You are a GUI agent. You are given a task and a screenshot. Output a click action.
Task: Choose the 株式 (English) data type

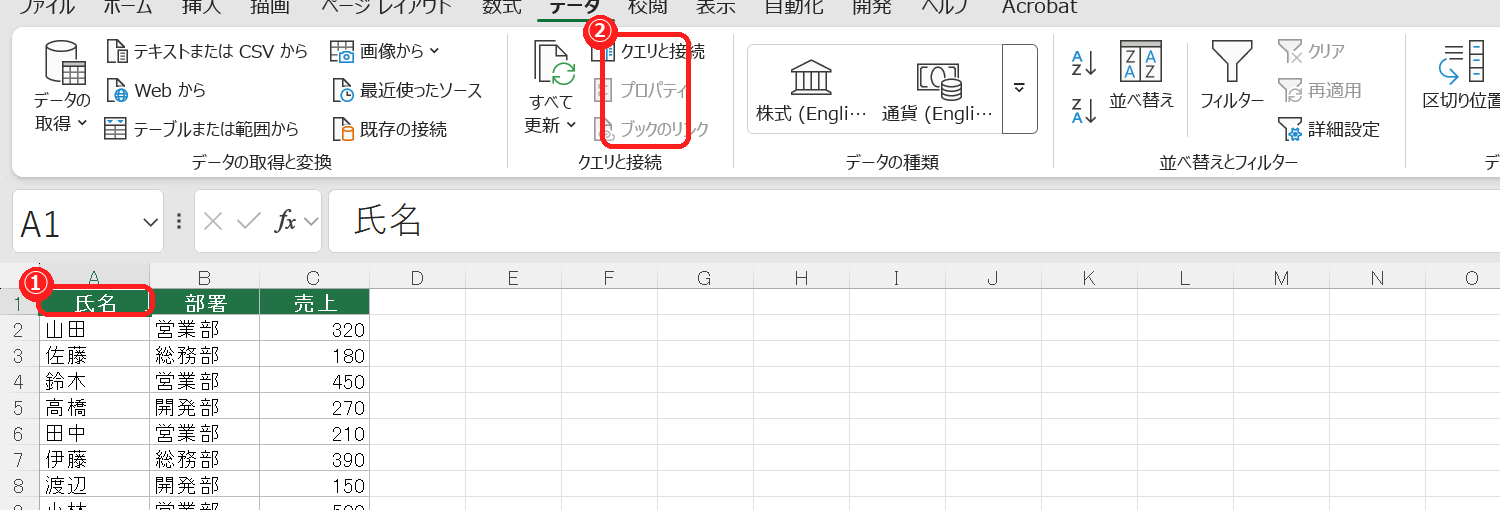[812, 89]
